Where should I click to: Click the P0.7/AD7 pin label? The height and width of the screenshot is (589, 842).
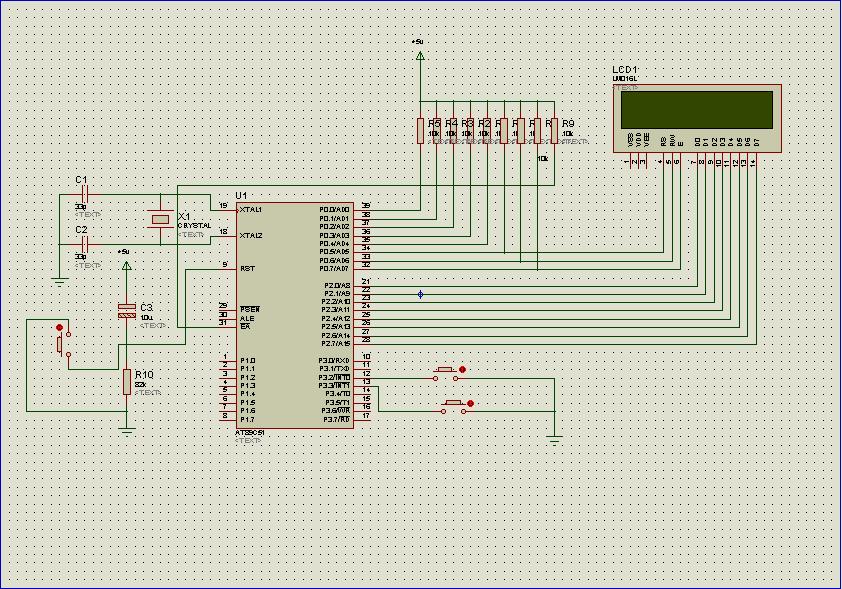click(334, 268)
